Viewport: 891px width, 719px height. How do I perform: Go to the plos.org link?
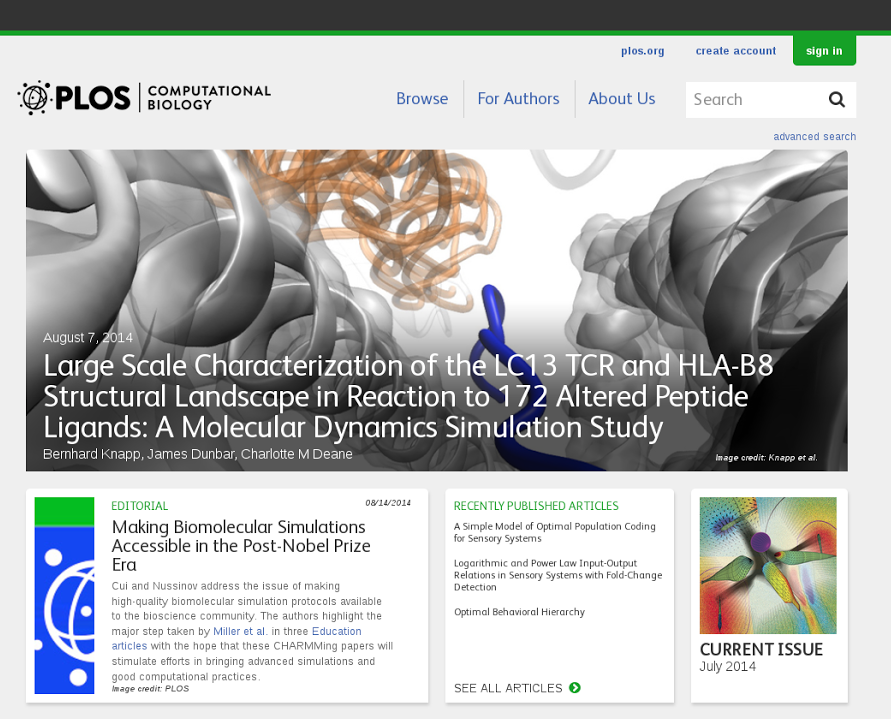click(642, 51)
